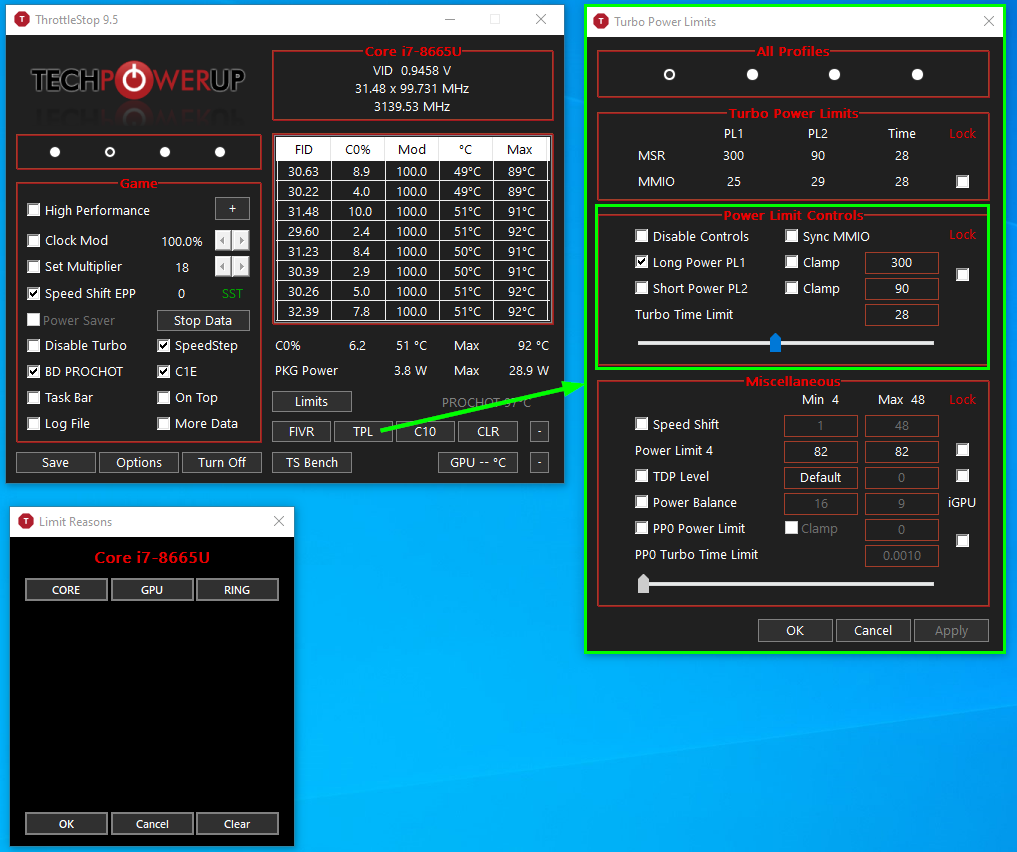Decrease Clock Mod with left arrow

(x=223, y=241)
